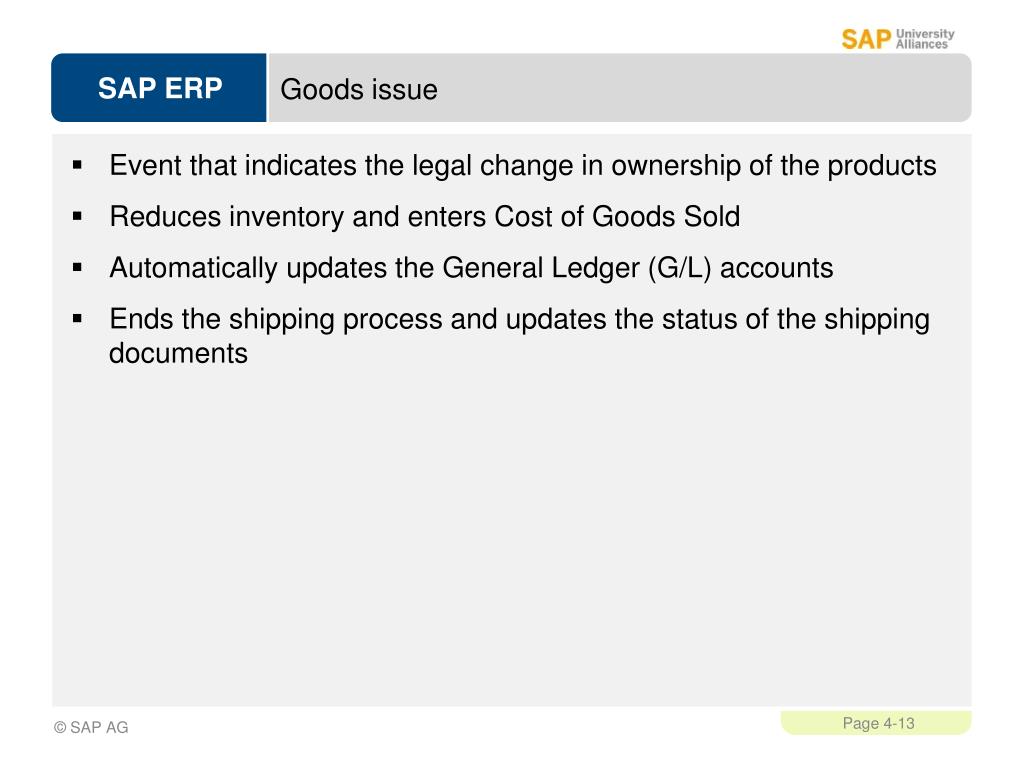Click the © SAP AG copyright text
Screen dimensions: 1024x768
[91, 728]
